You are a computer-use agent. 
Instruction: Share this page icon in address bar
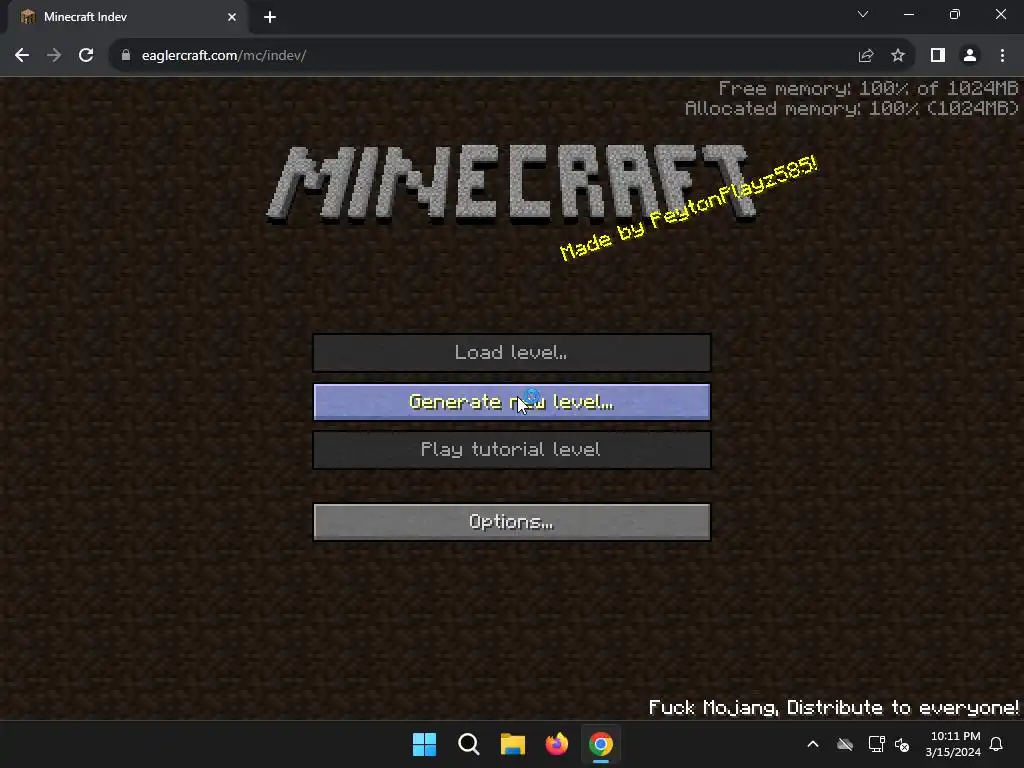pos(866,56)
